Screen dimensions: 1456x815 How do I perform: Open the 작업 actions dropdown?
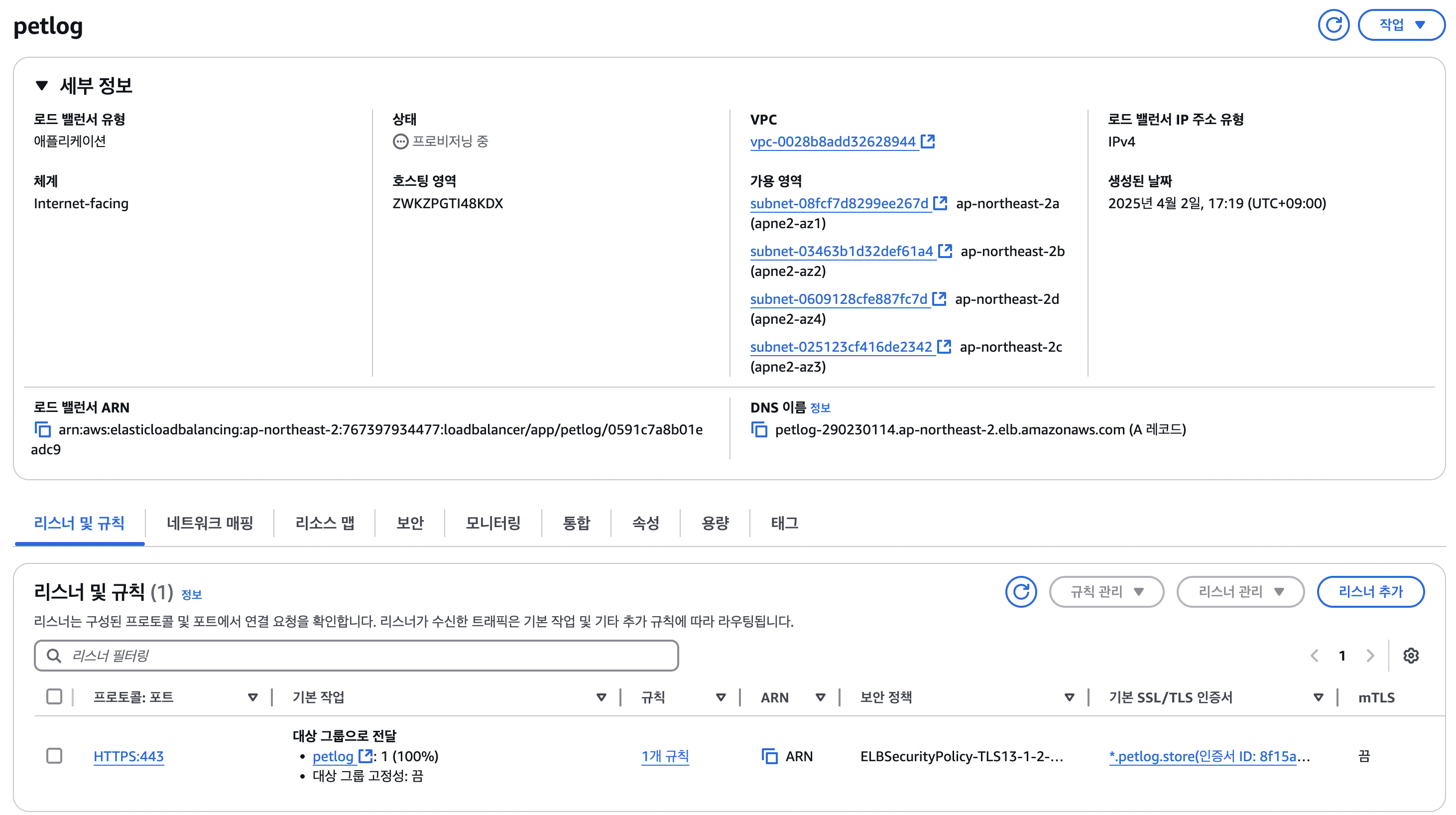coord(1401,25)
